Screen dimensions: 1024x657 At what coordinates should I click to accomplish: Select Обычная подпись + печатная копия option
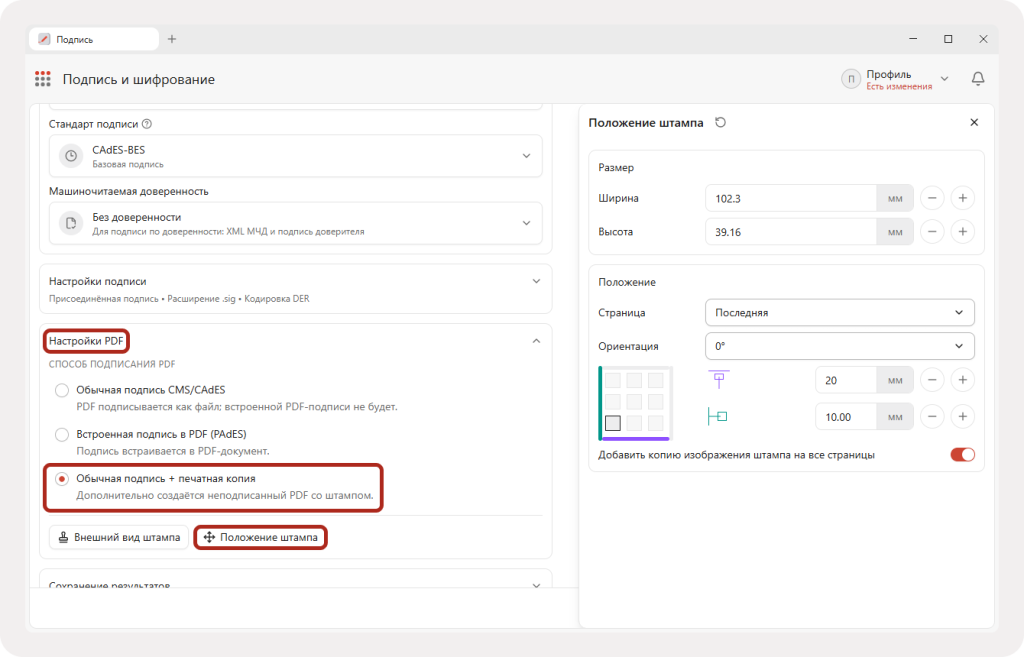point(62,479)
